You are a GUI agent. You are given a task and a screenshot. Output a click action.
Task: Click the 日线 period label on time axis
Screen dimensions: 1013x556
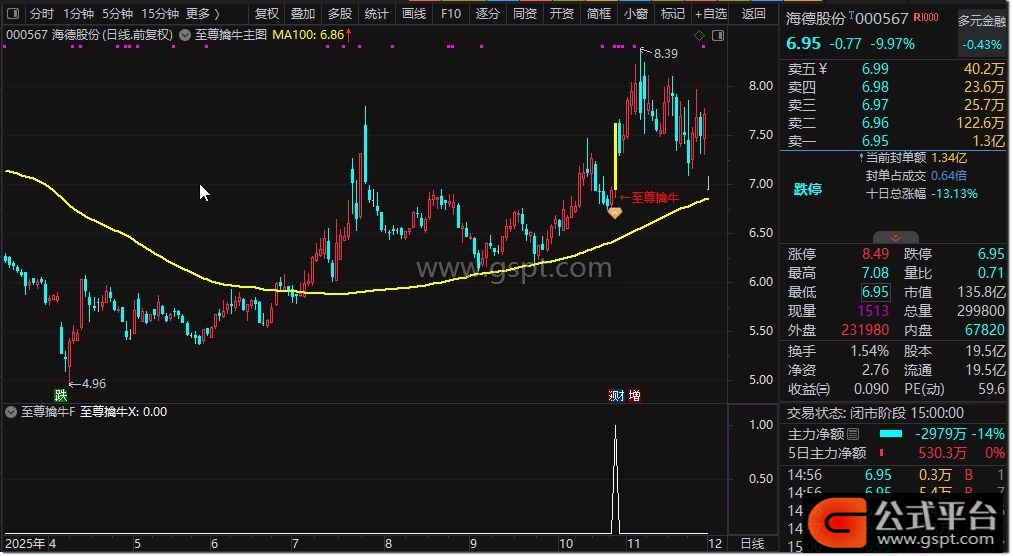(751, 543)
